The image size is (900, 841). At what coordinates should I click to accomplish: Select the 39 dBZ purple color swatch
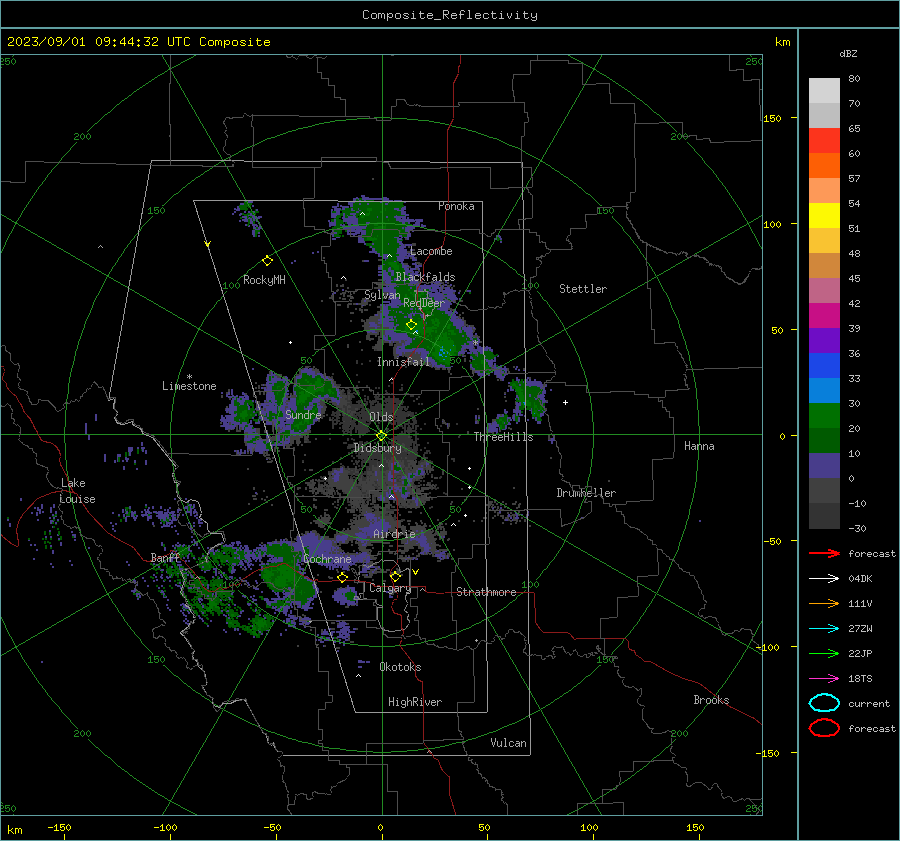824,340
